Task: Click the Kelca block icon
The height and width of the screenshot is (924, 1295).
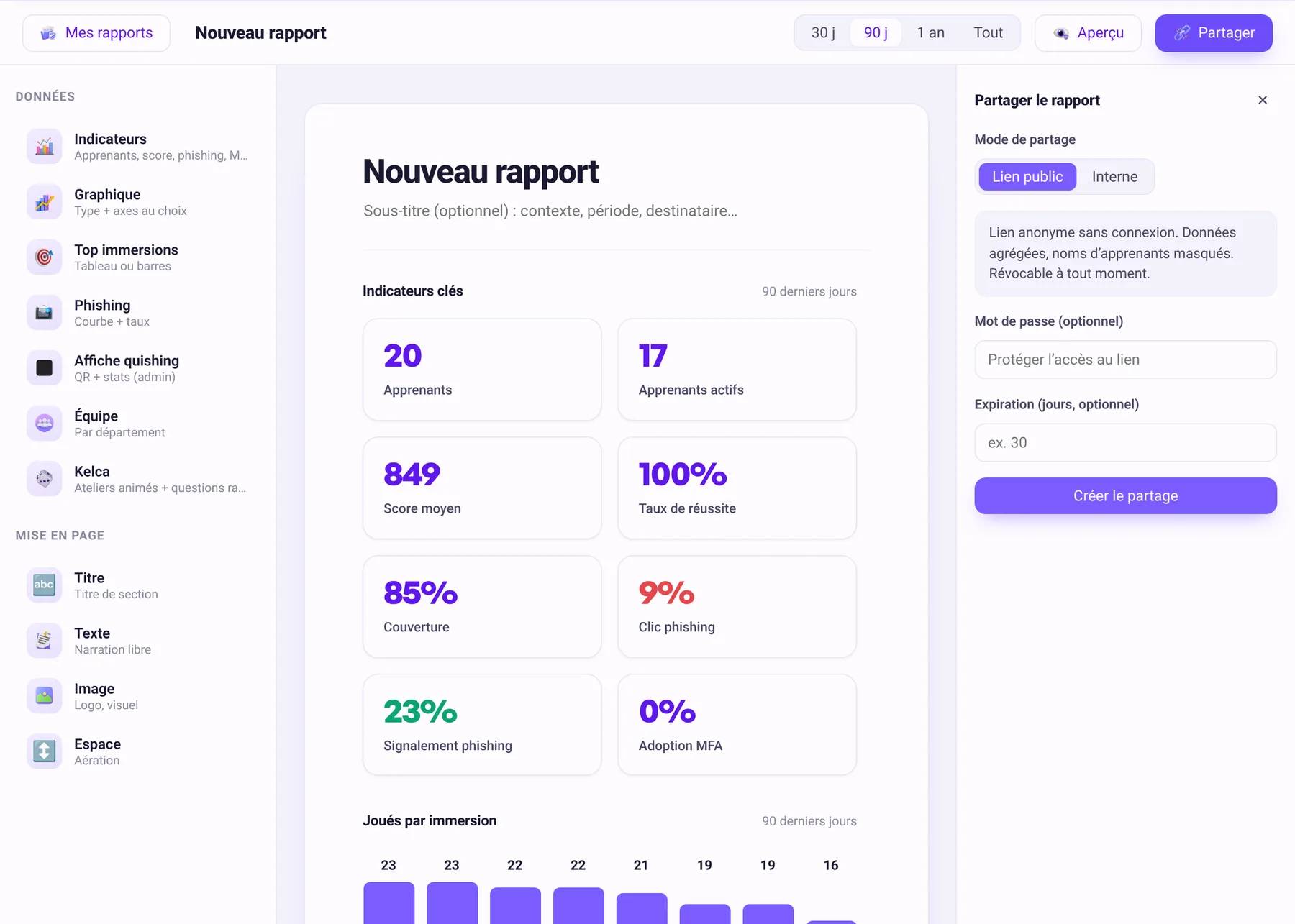Action: coord(45,479)
